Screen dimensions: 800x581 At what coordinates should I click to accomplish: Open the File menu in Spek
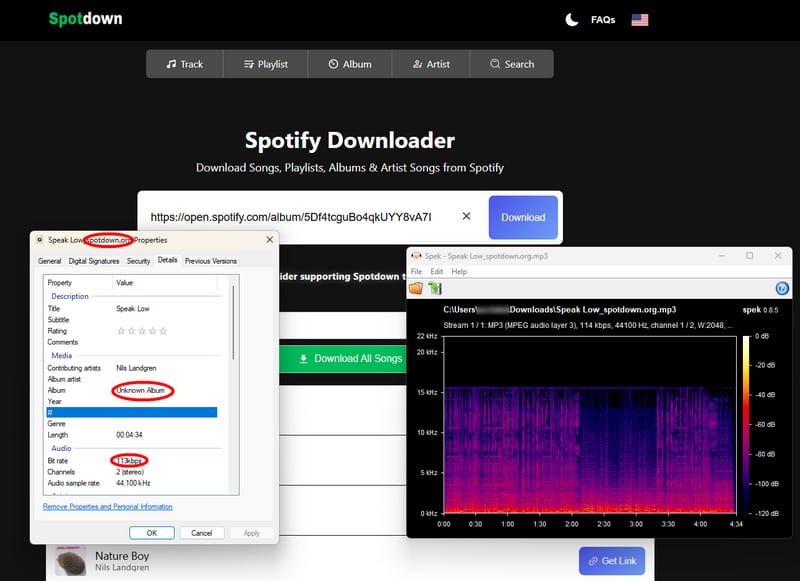pyautogui.click(x=416, y=271)
